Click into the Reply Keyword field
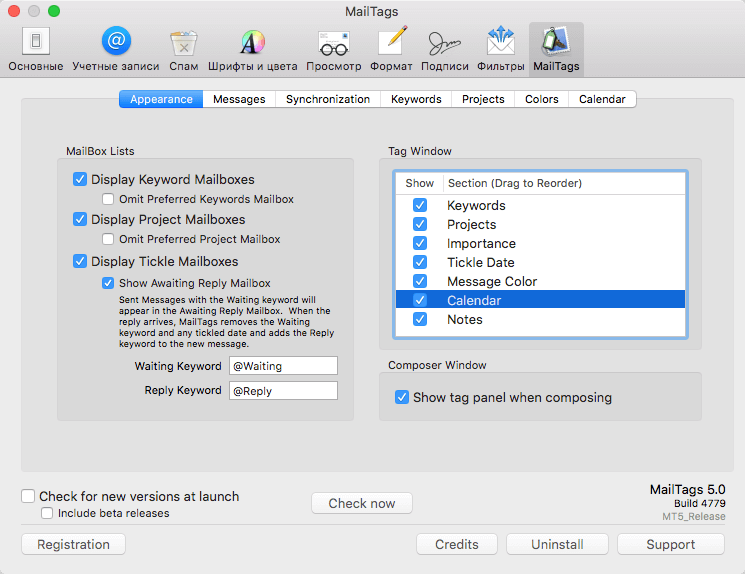 [x=283, y=391]
